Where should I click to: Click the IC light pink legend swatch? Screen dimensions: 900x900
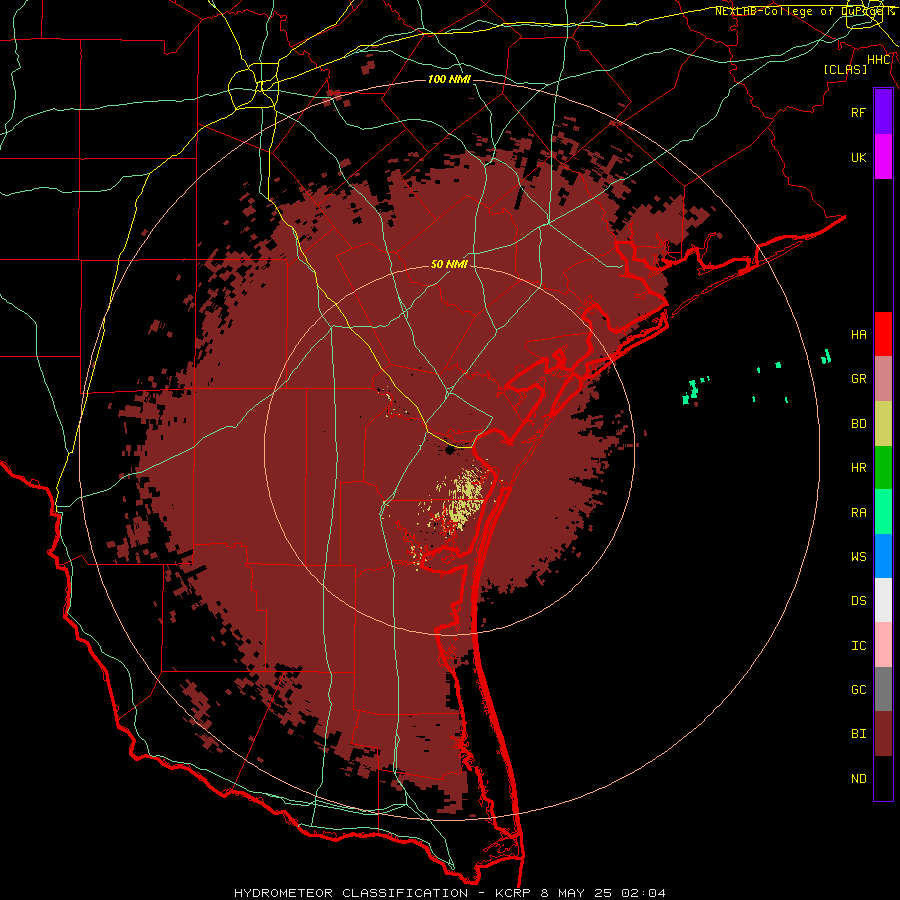(x=883, y=645)
